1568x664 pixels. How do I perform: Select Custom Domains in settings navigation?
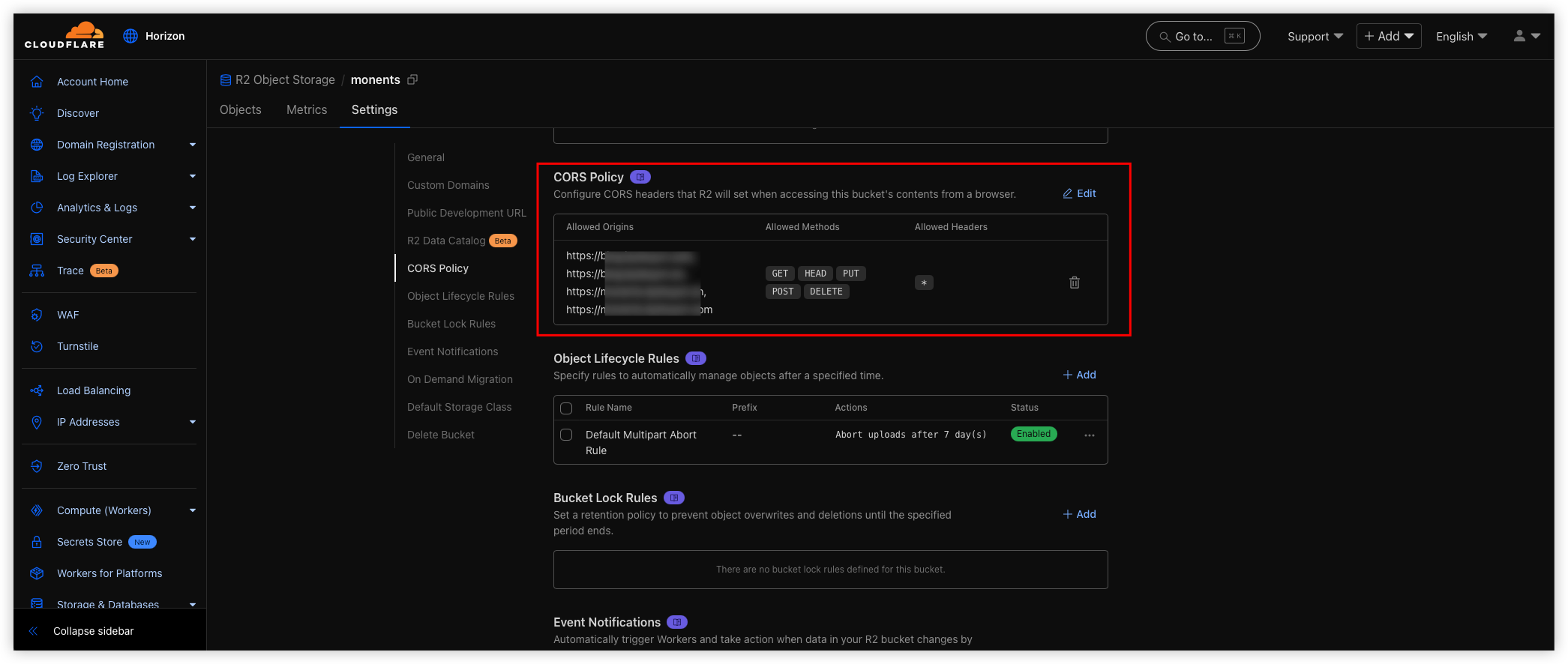pyautogui.click(x=448, y=185)
